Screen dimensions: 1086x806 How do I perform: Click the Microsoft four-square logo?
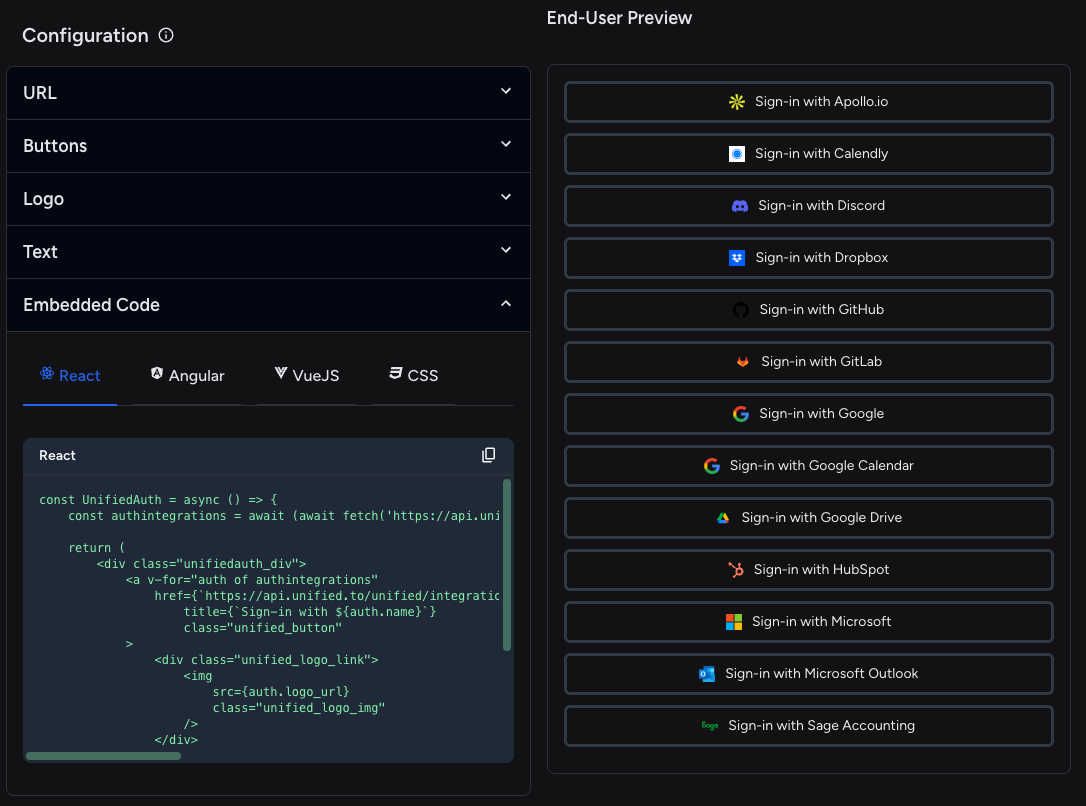click(734, 622)
